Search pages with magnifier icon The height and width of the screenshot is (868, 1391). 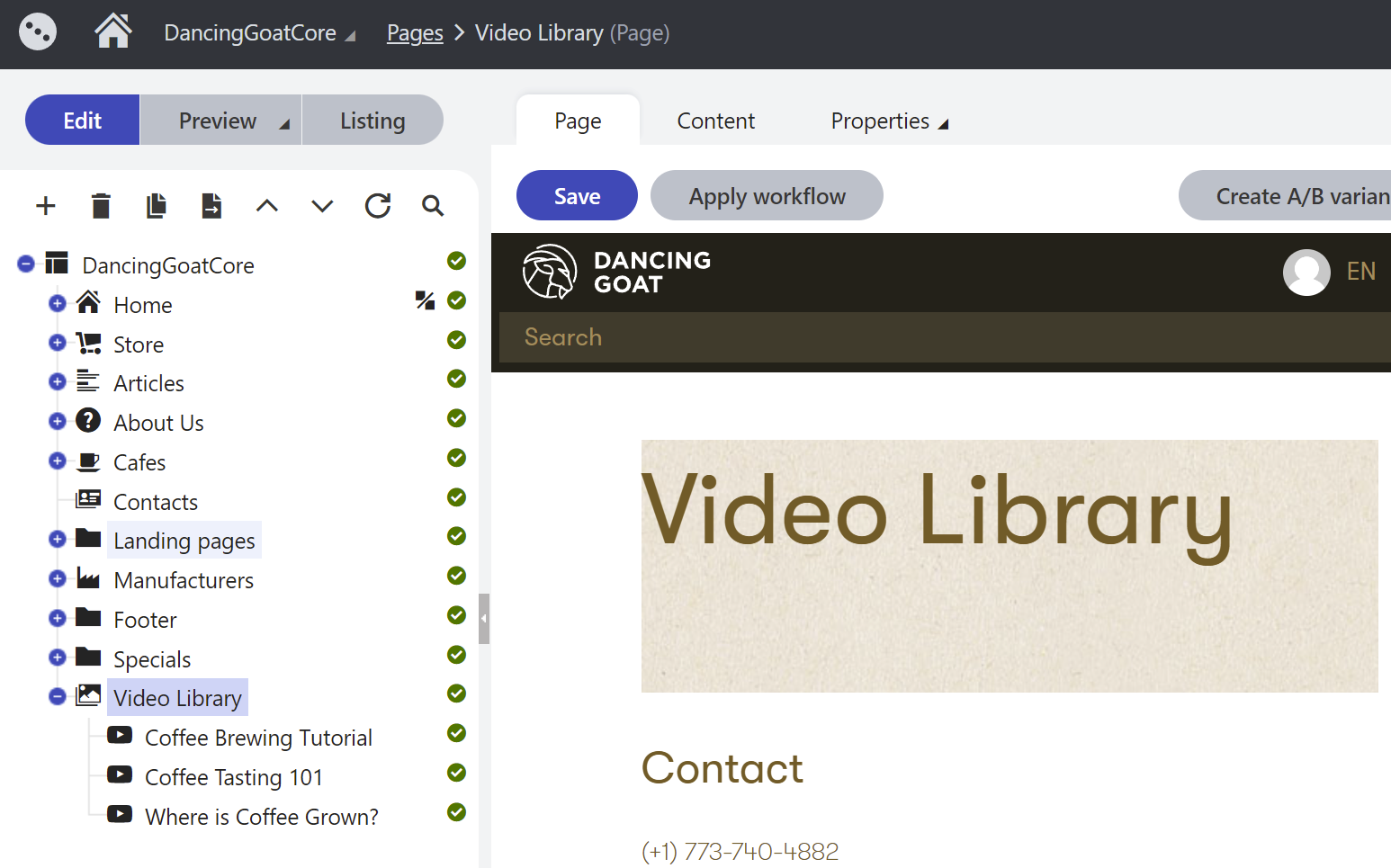(433, 206)
